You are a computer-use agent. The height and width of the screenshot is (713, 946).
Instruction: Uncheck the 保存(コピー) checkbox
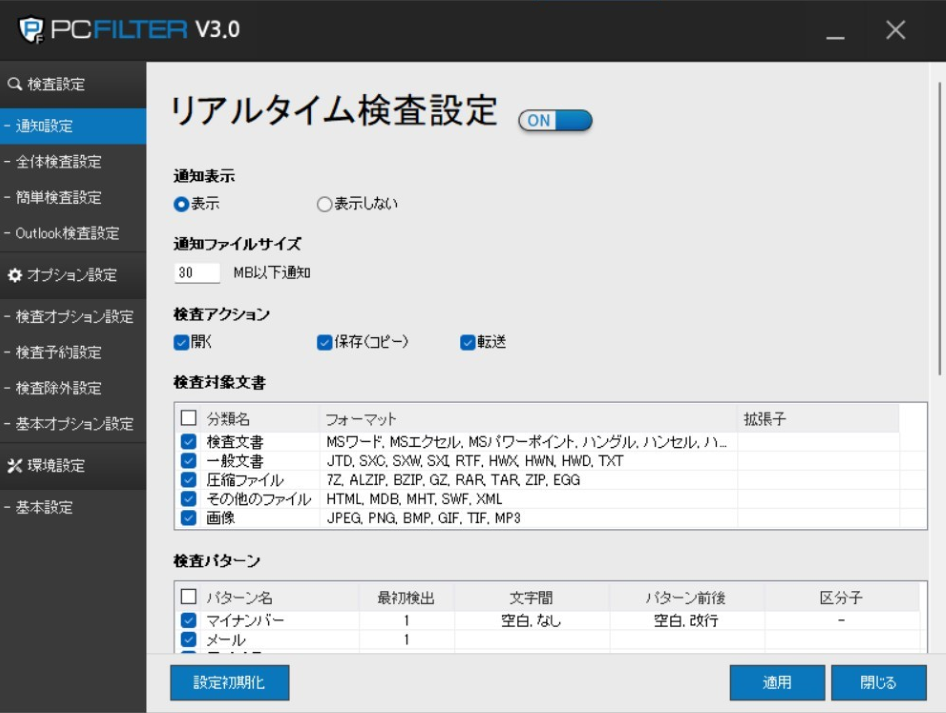pyautogui.click(x=324, y=342)
